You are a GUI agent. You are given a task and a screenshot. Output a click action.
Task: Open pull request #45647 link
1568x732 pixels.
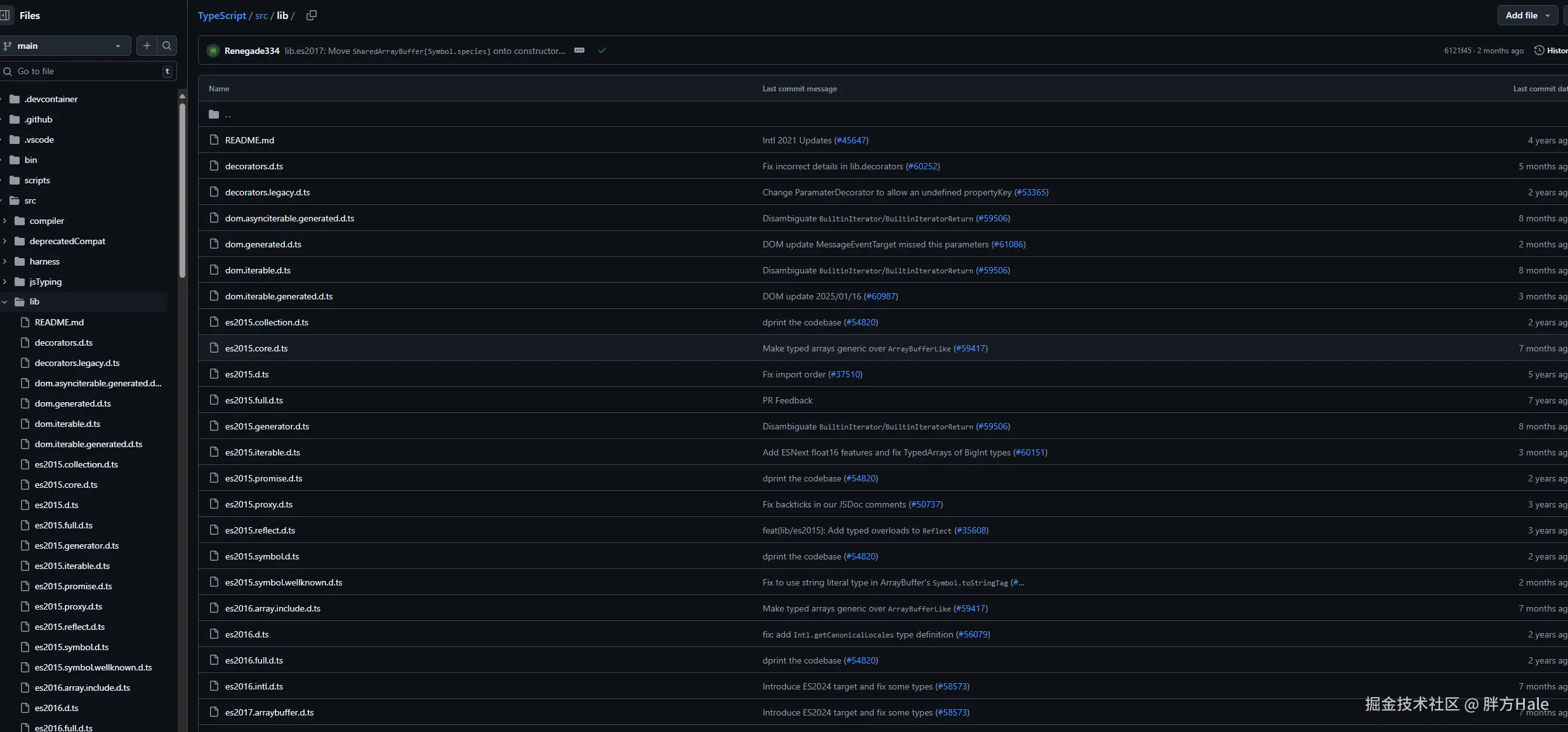tap(851, 140)
